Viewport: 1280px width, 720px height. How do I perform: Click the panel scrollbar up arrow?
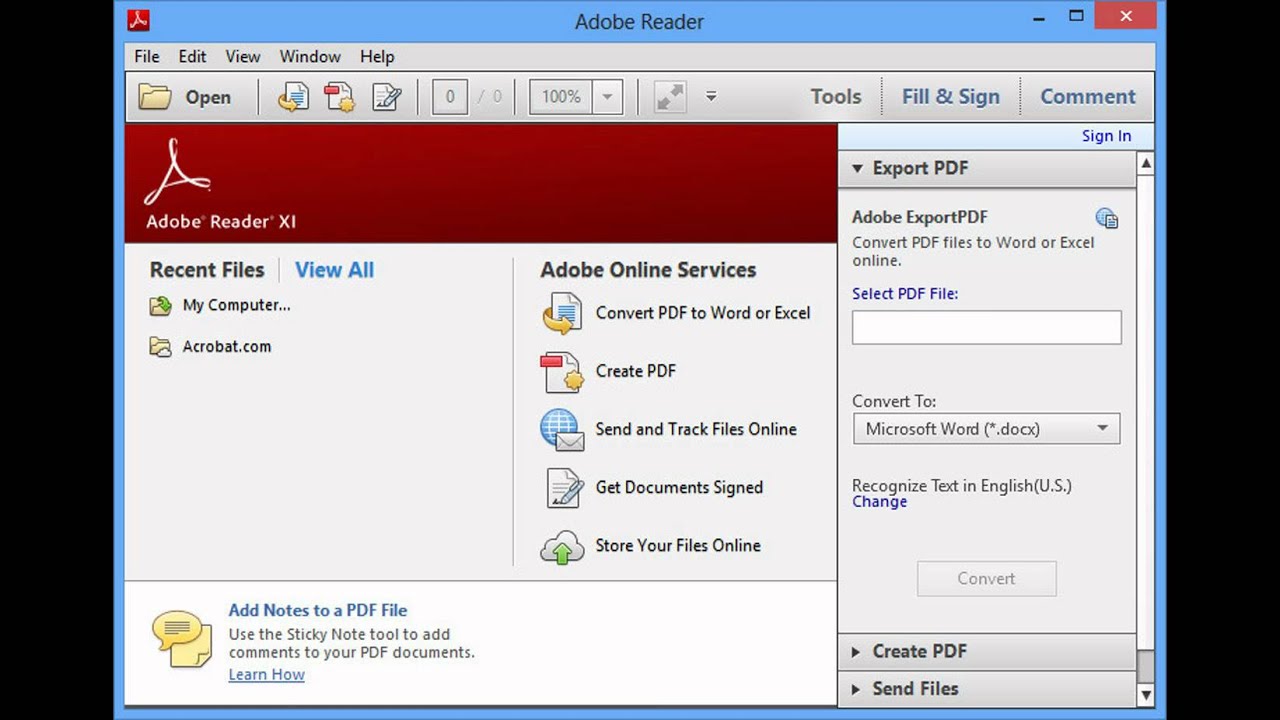[x=1146, y=163]
